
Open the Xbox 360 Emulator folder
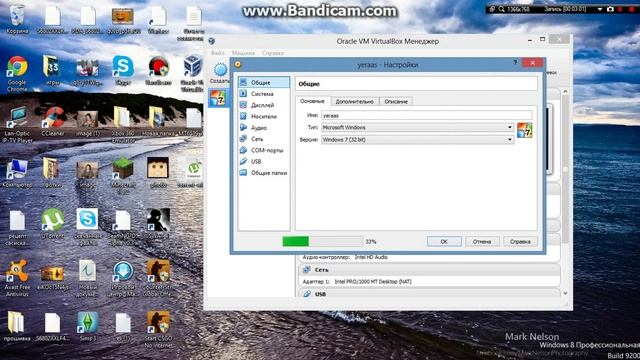coord(123,125)
